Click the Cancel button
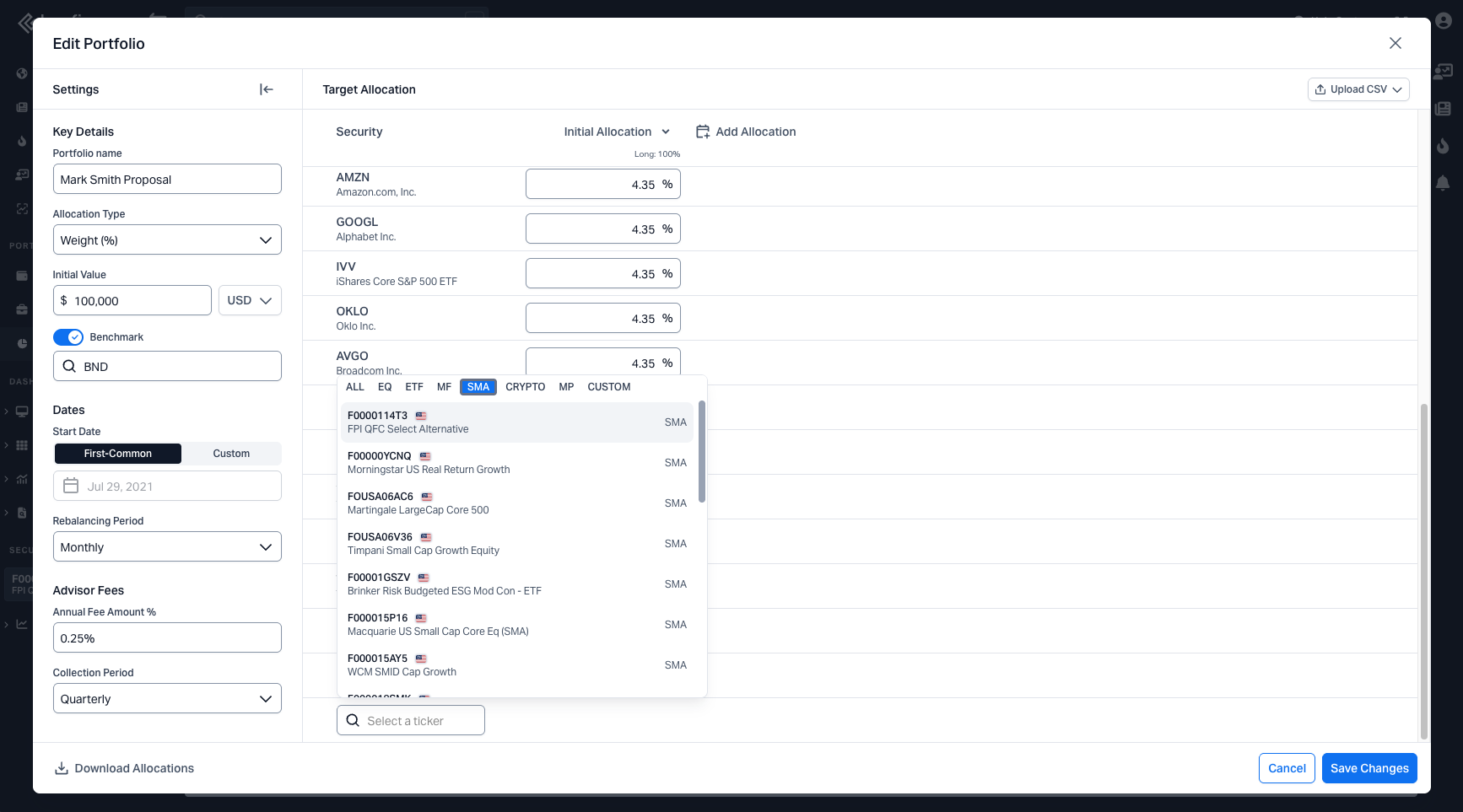The image size is (1463, 812). (x=1287, y=768)
